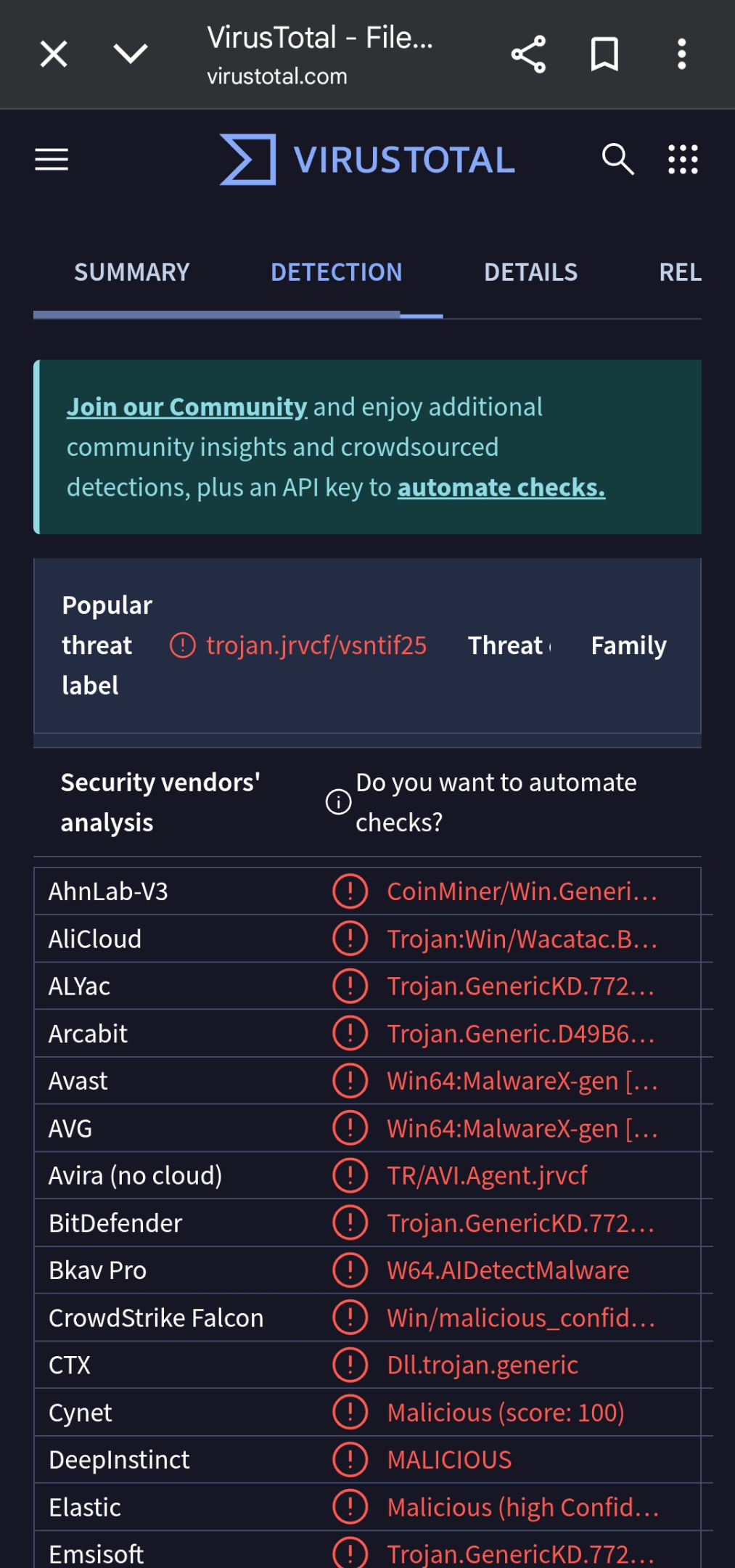
Task: Tap the info icon beside automate checks
Action: [338, 802]
